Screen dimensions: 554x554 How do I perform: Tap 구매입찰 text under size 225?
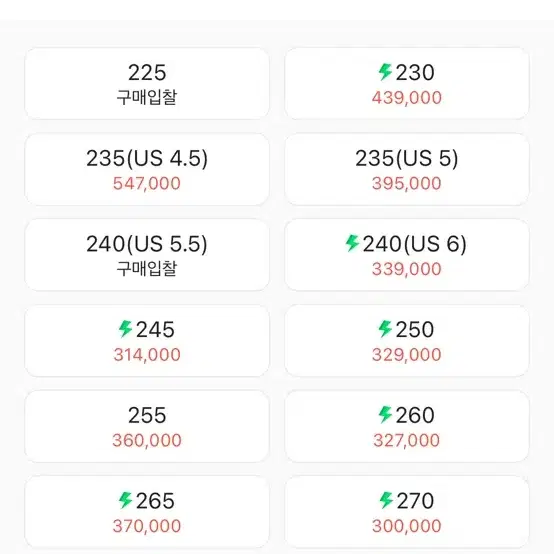147,97
